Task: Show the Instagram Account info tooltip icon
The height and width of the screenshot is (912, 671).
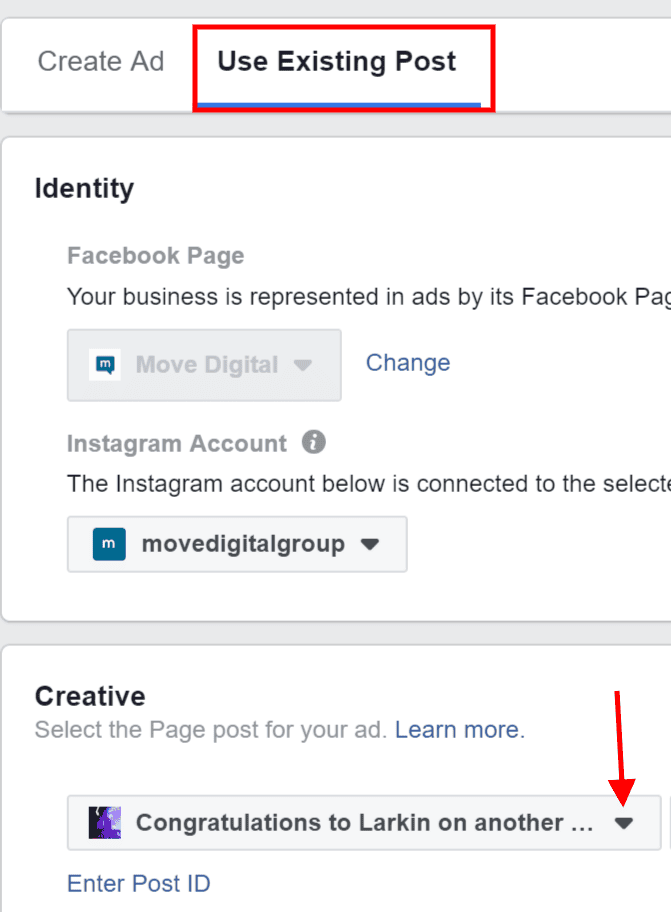Action: (x=313, y=442)
